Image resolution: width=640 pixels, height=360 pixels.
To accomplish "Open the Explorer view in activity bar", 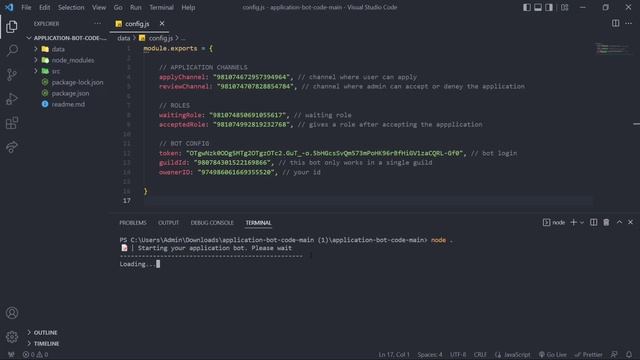I will click(x=12, y=27).
